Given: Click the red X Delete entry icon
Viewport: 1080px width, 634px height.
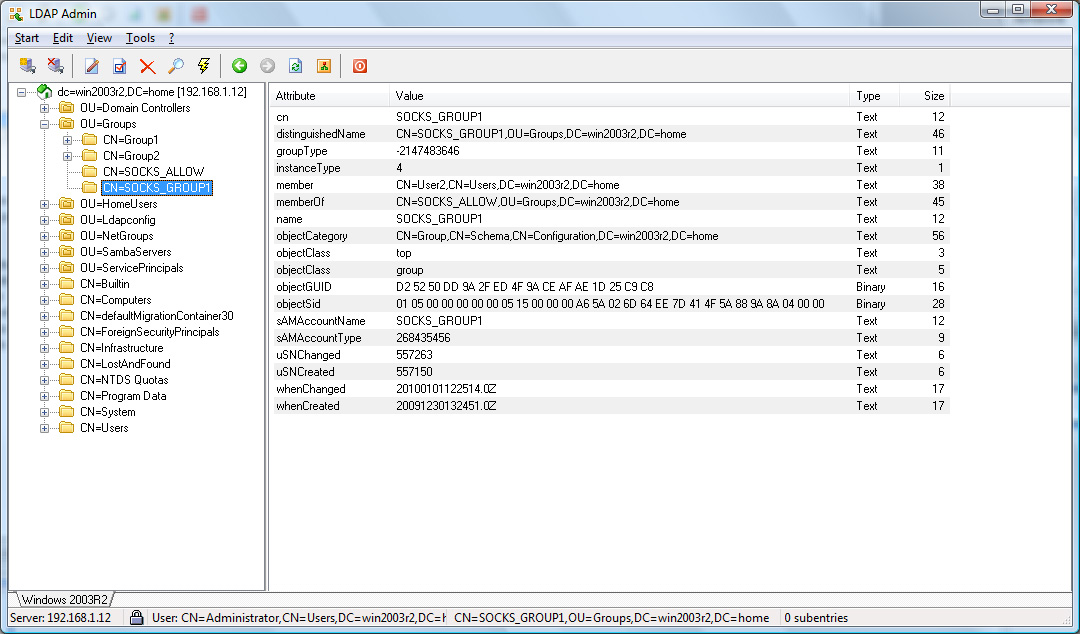Looking at the screenshot, I should pyautogui.click(x=147, y=66).
